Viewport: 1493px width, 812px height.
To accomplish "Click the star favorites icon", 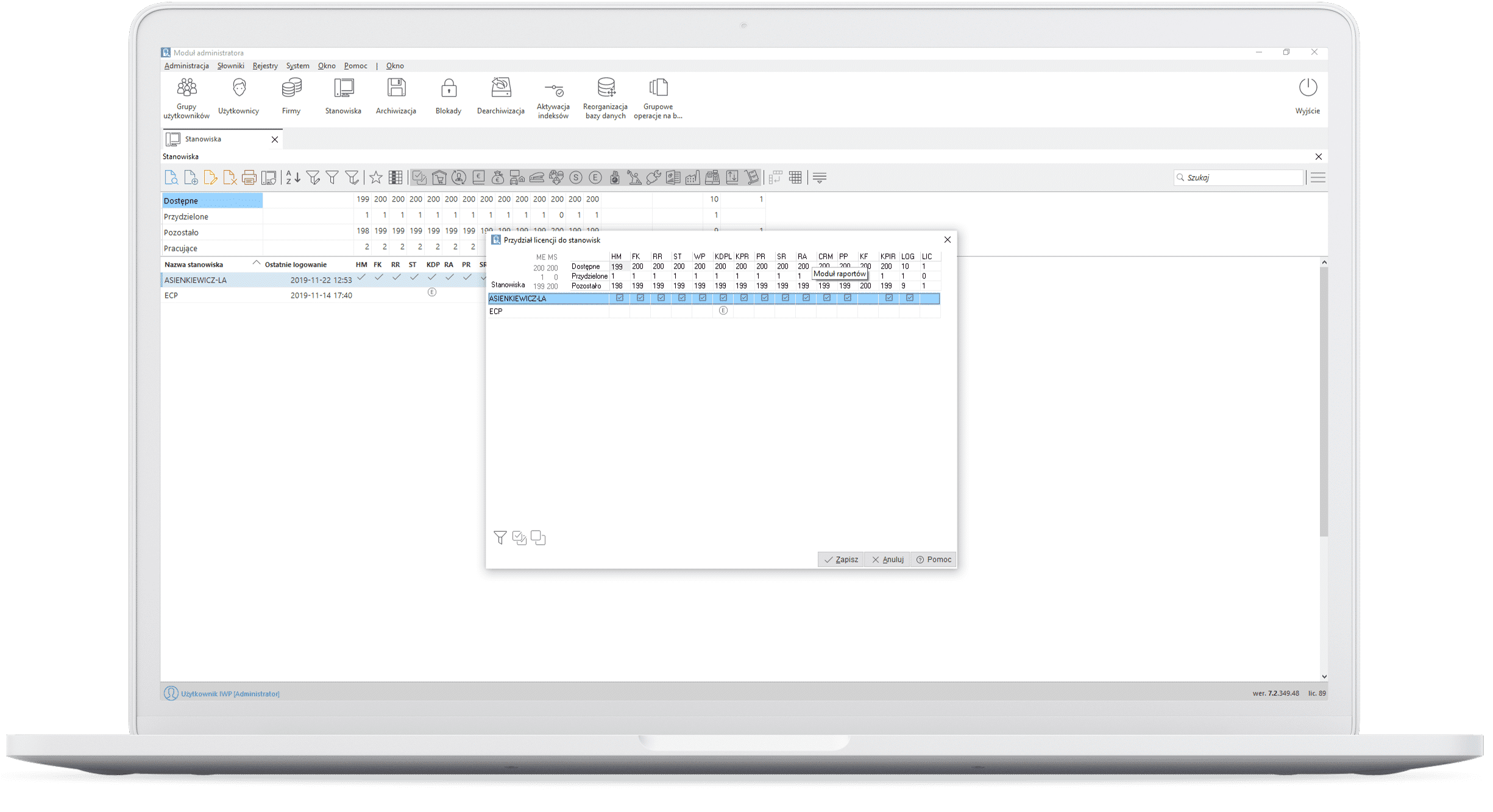I will click(376, 177).
